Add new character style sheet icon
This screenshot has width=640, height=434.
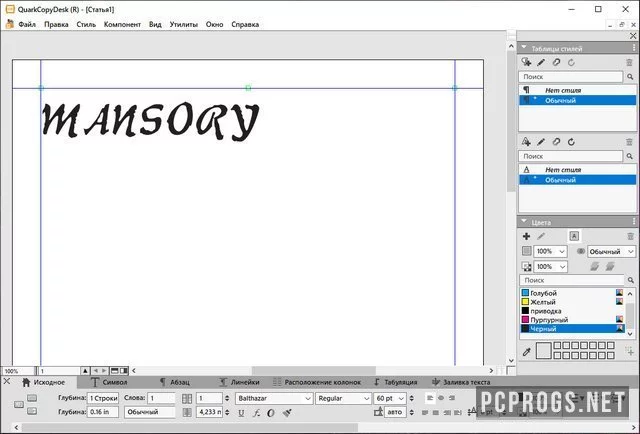(x=526, y=142)
